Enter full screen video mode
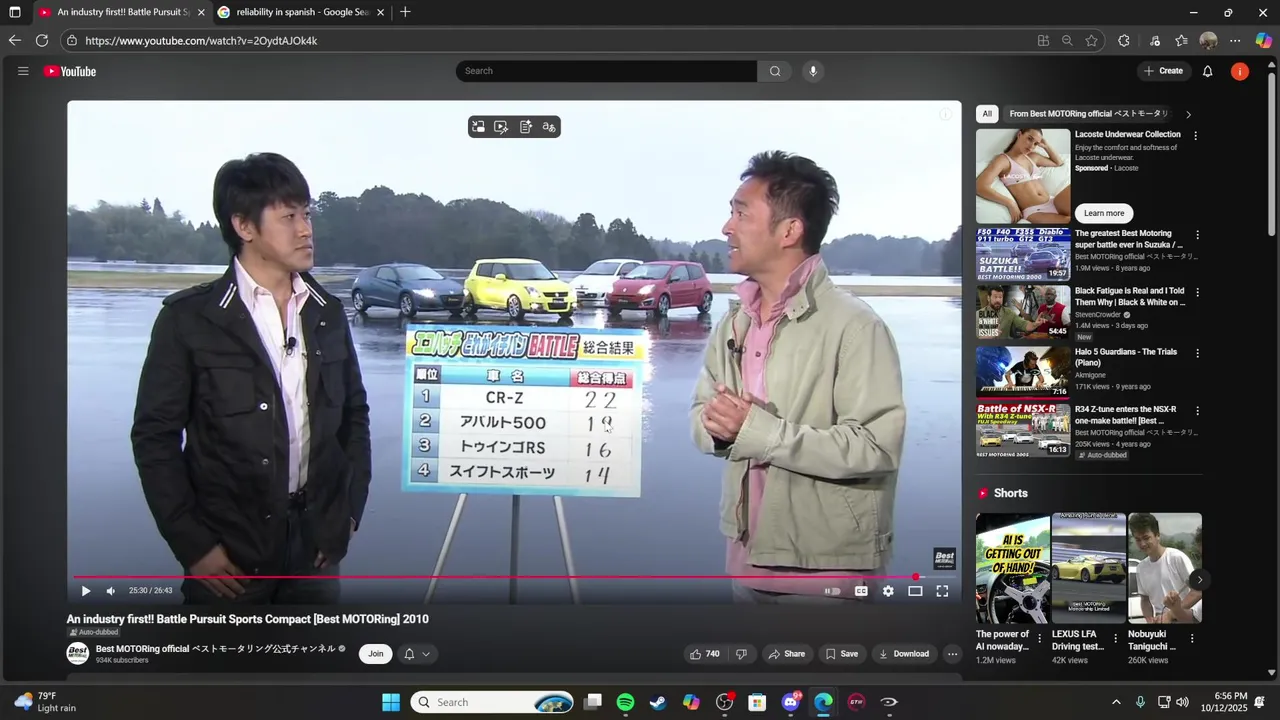 point(942,591)
